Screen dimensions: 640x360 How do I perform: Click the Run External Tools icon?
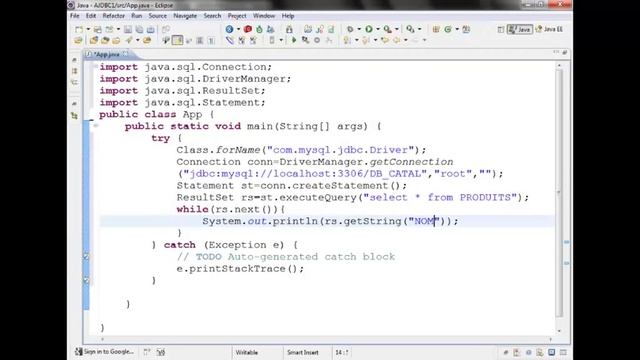coord(387,29)
